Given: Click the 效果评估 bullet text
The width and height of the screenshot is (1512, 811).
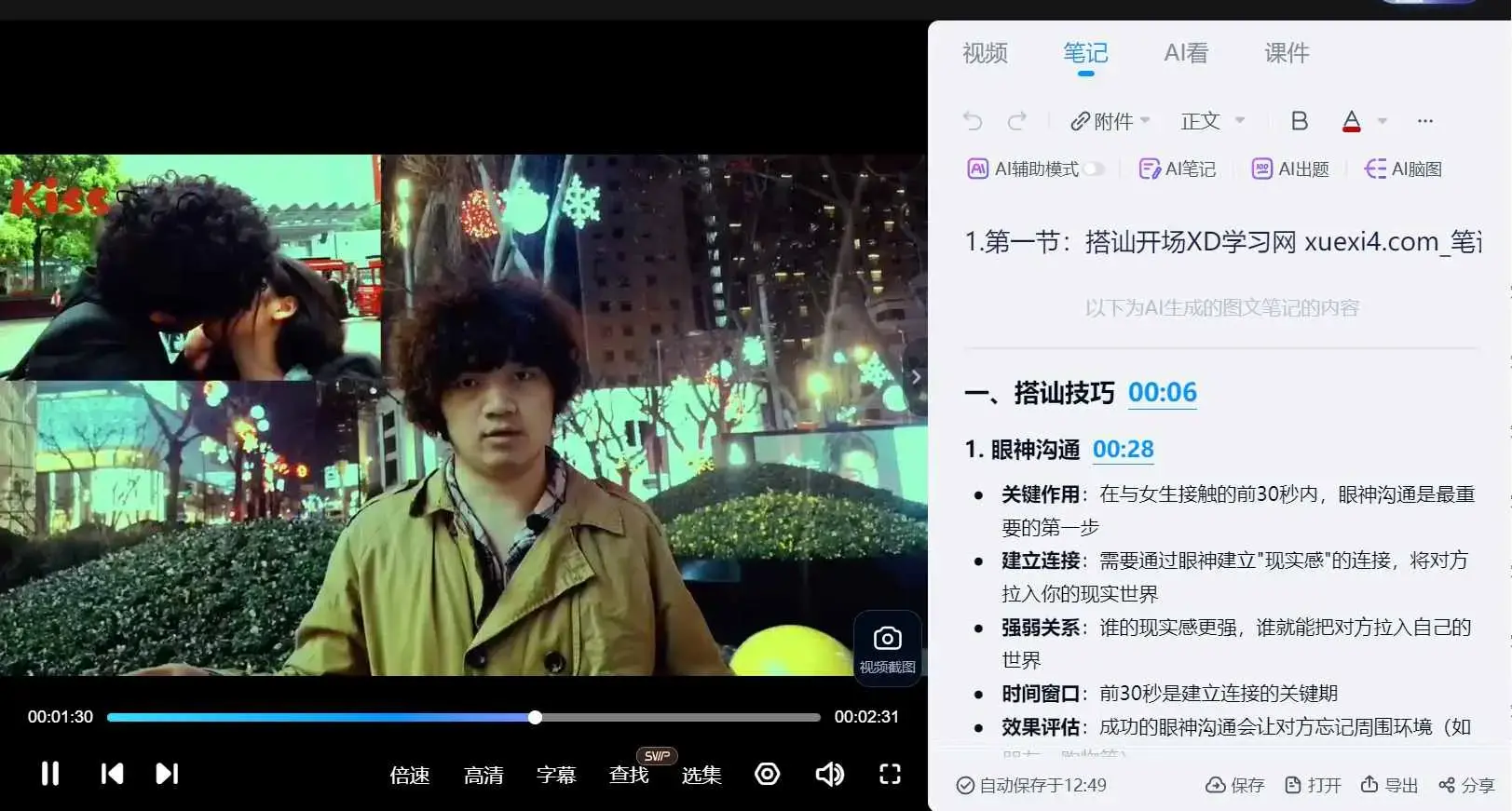Looking at the screenshot, I should [1041, 727].
